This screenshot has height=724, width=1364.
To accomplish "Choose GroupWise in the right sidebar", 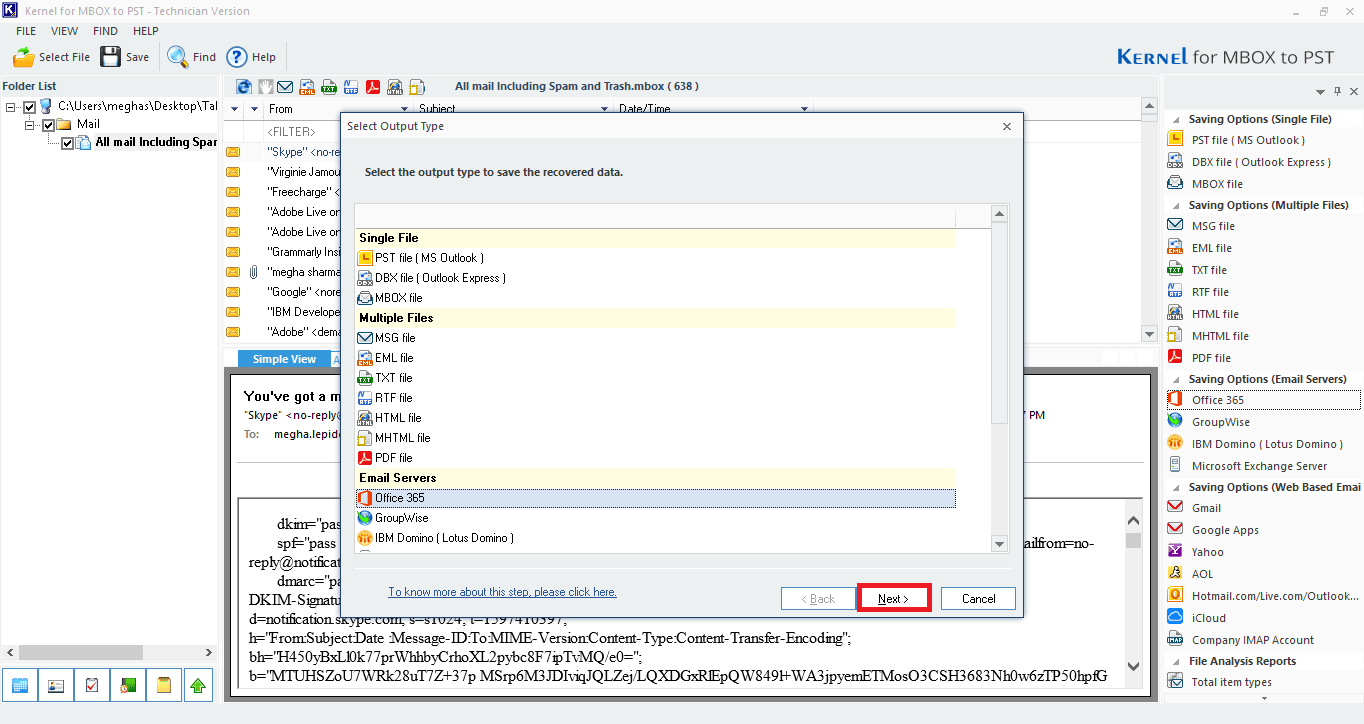I will coord(1220,422).
